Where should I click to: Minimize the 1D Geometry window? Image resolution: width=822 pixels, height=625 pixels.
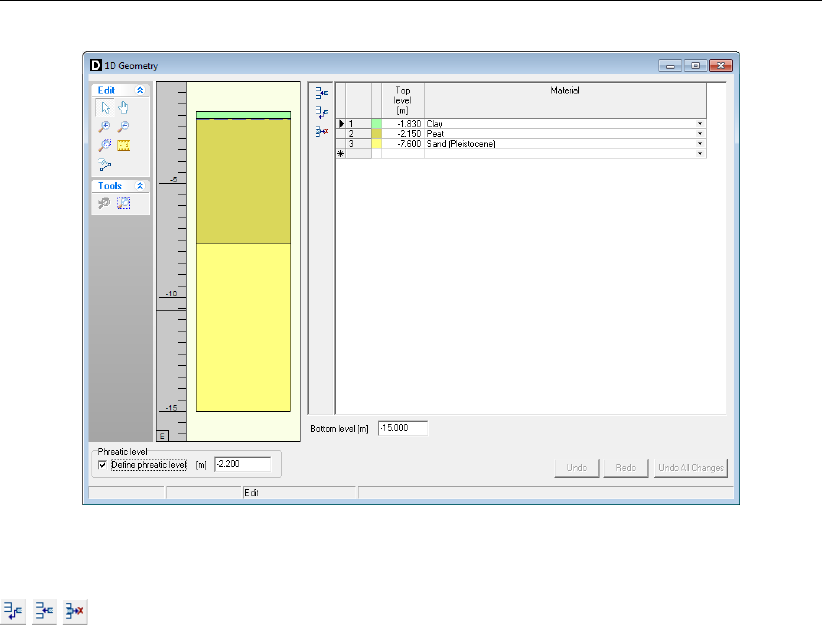point(670,66)
